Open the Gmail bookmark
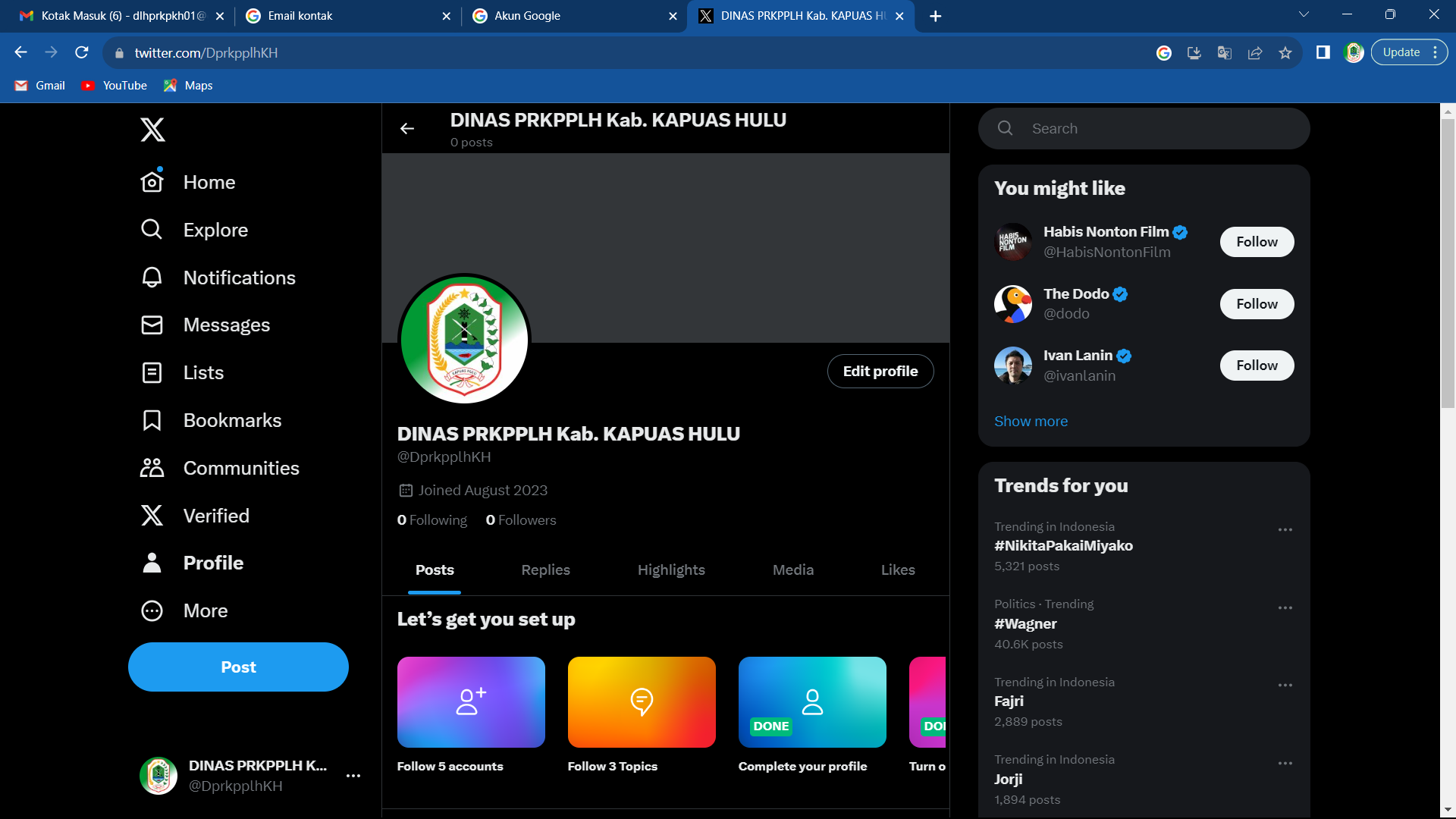 [40, 86]
